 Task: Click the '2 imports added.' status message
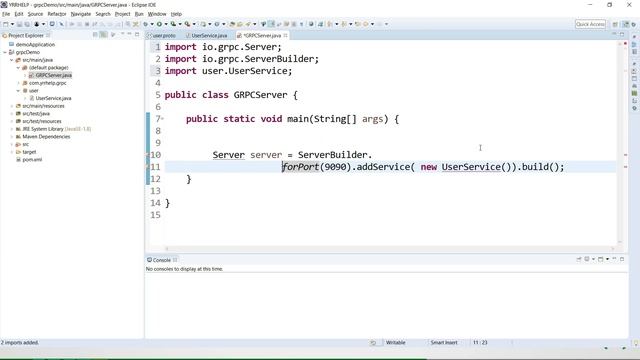(x=20, y=342)
